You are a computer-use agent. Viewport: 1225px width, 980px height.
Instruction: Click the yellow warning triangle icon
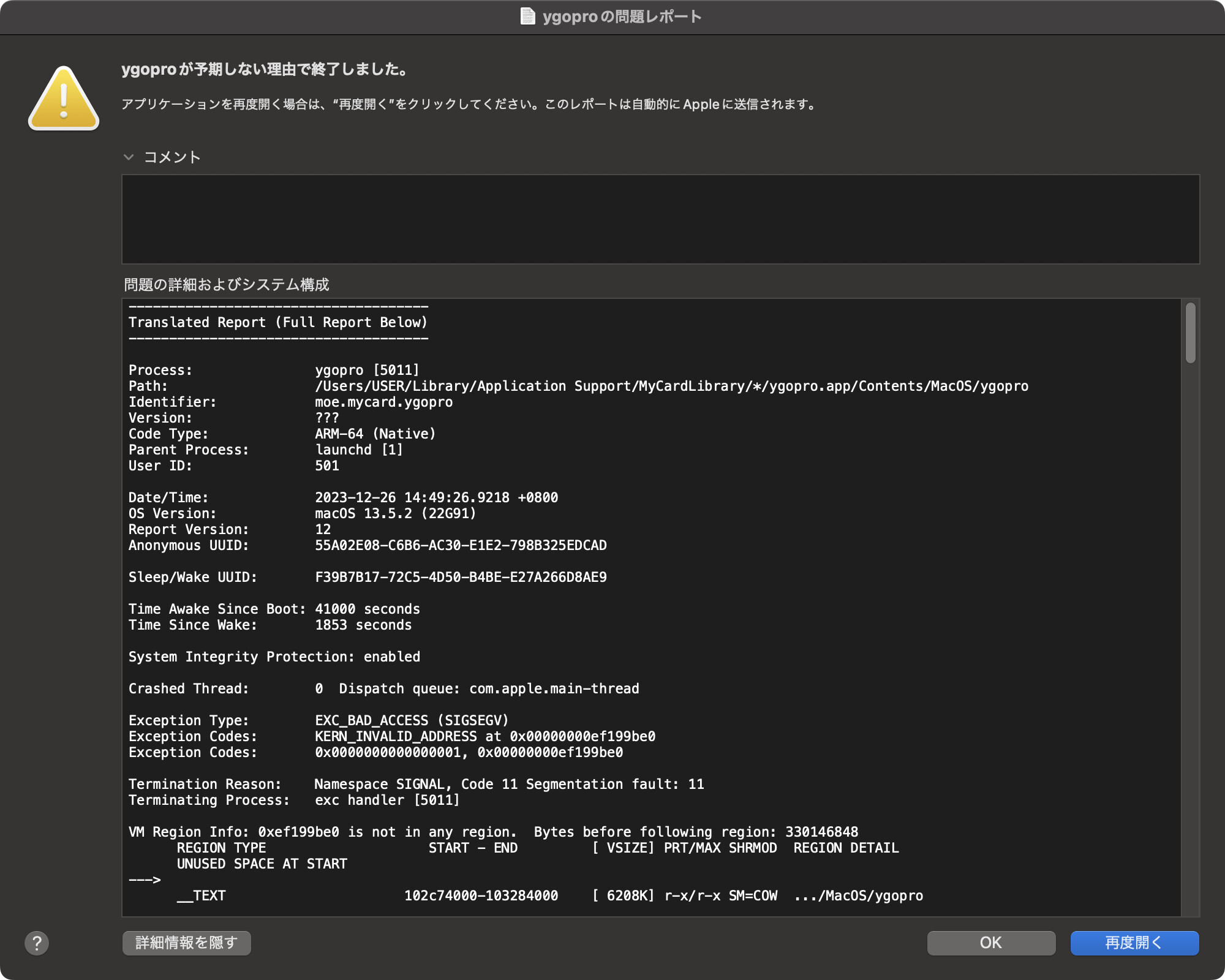pyautogui.click(x=64, y=98)
